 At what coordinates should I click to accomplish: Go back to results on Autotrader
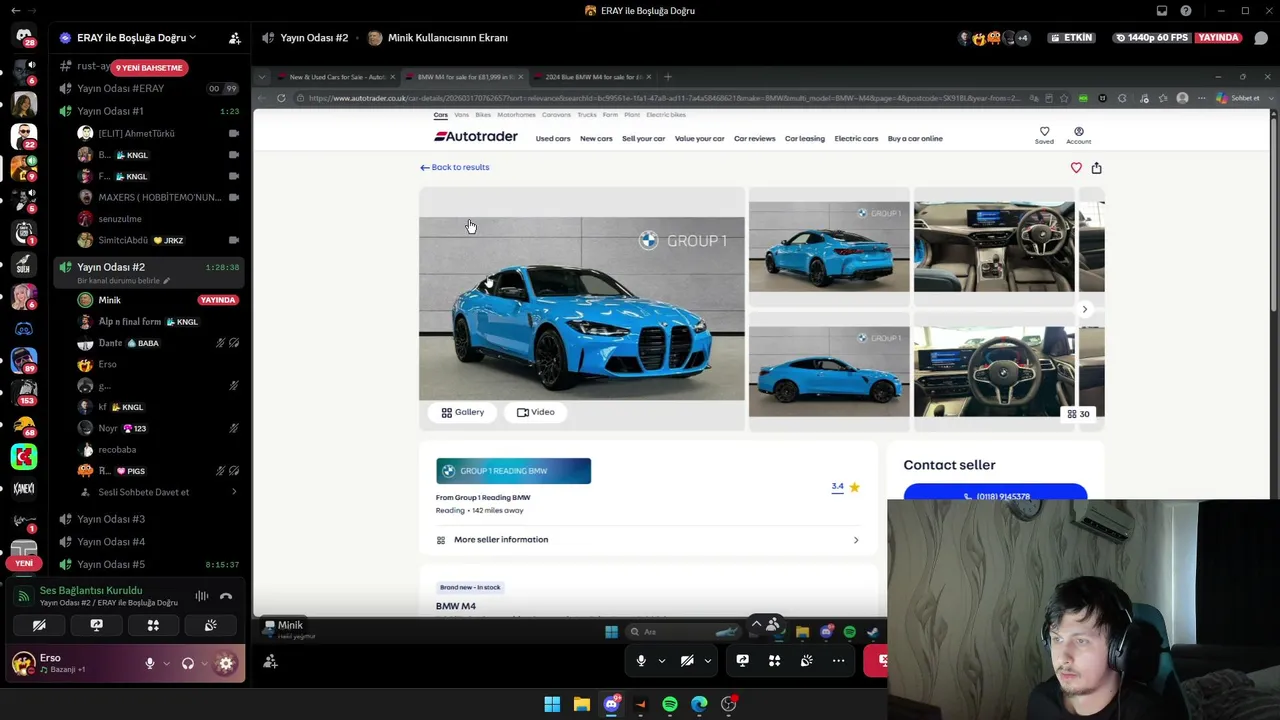(x=455, y=167)
